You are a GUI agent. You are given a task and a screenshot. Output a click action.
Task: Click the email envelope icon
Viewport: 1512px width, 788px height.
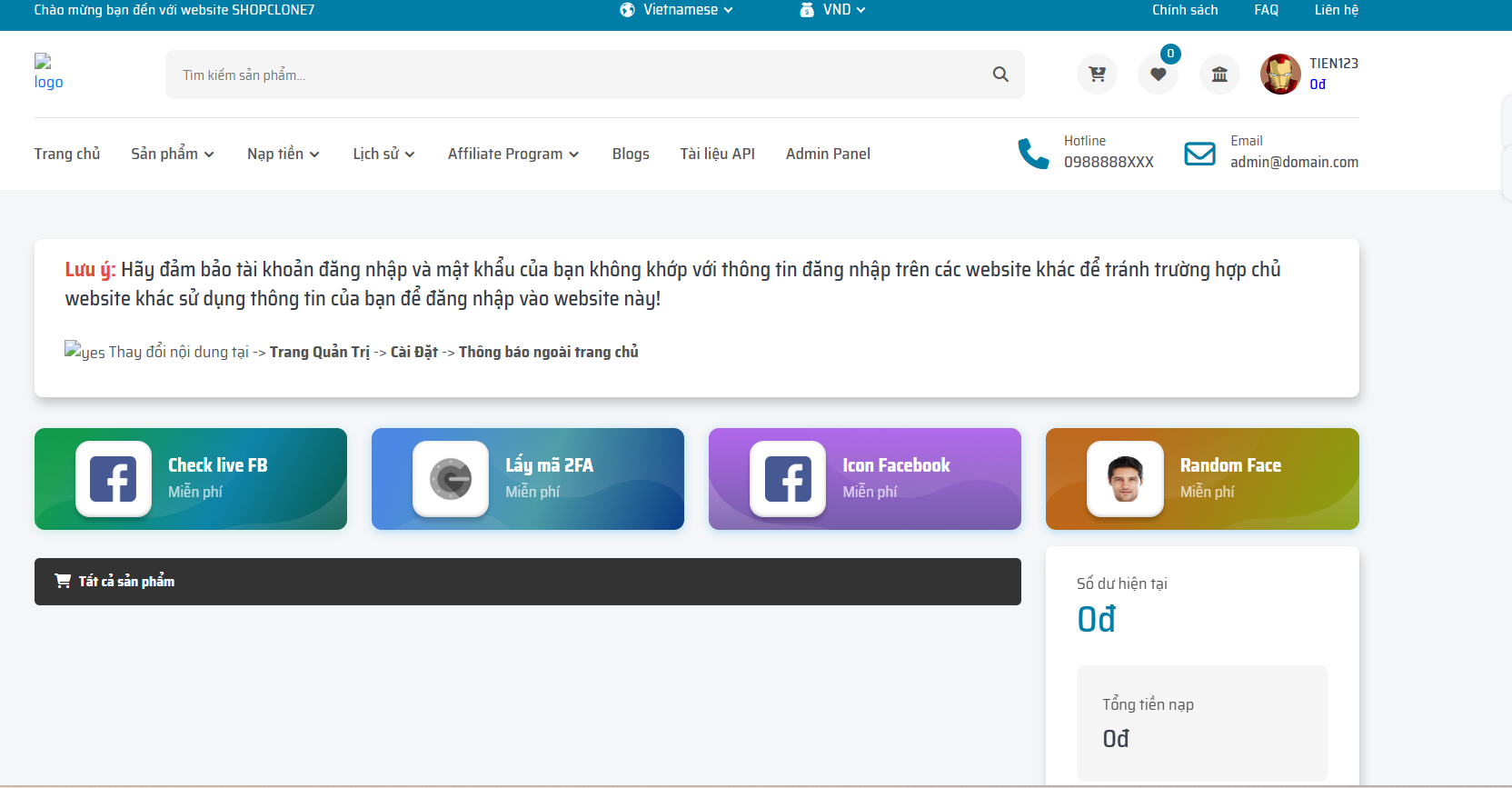[1199, 154]
